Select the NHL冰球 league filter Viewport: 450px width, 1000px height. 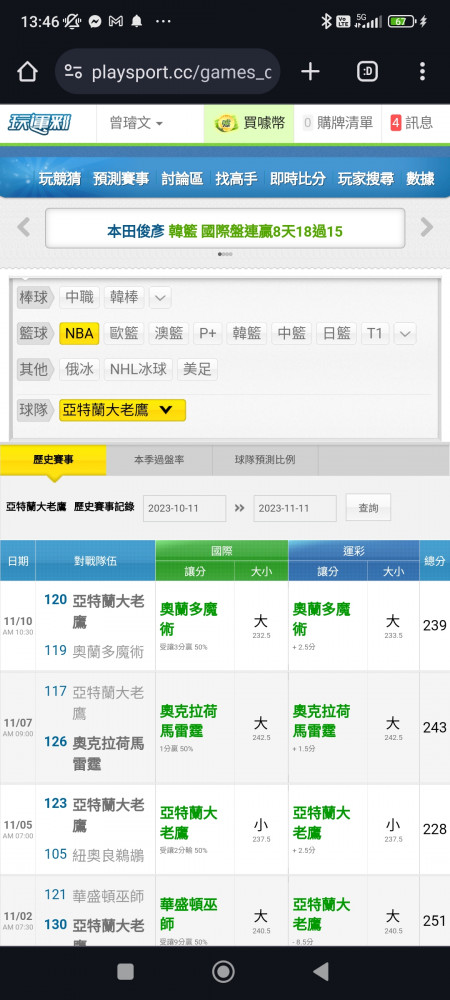[138, 369]
